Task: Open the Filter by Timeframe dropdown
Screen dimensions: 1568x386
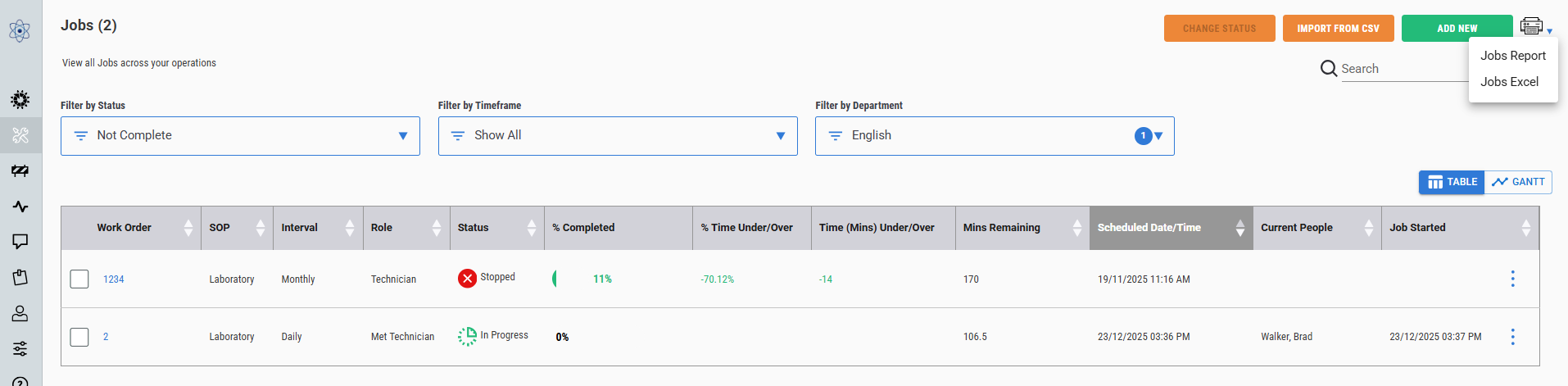Action: click(618, 136)
